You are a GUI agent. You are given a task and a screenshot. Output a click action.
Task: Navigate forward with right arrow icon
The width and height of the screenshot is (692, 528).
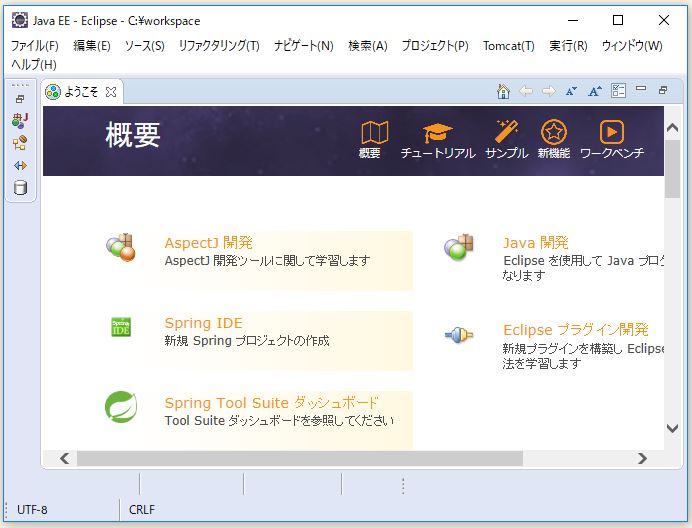click(549, 91)
